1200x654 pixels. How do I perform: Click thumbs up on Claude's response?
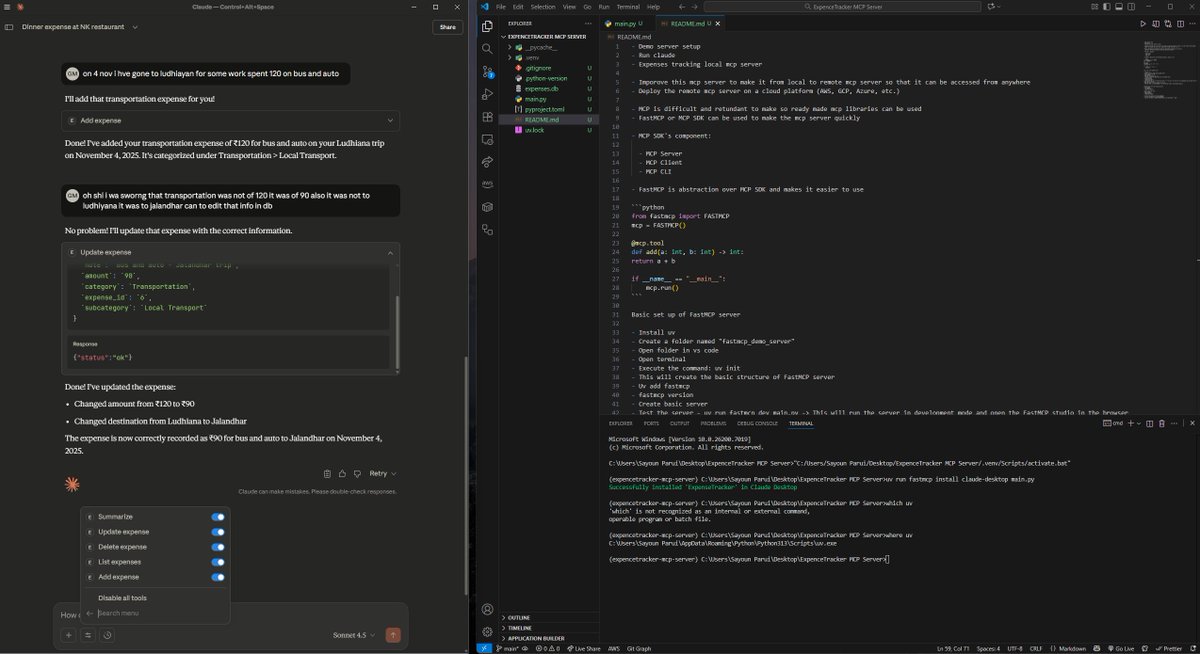(342, 473)
